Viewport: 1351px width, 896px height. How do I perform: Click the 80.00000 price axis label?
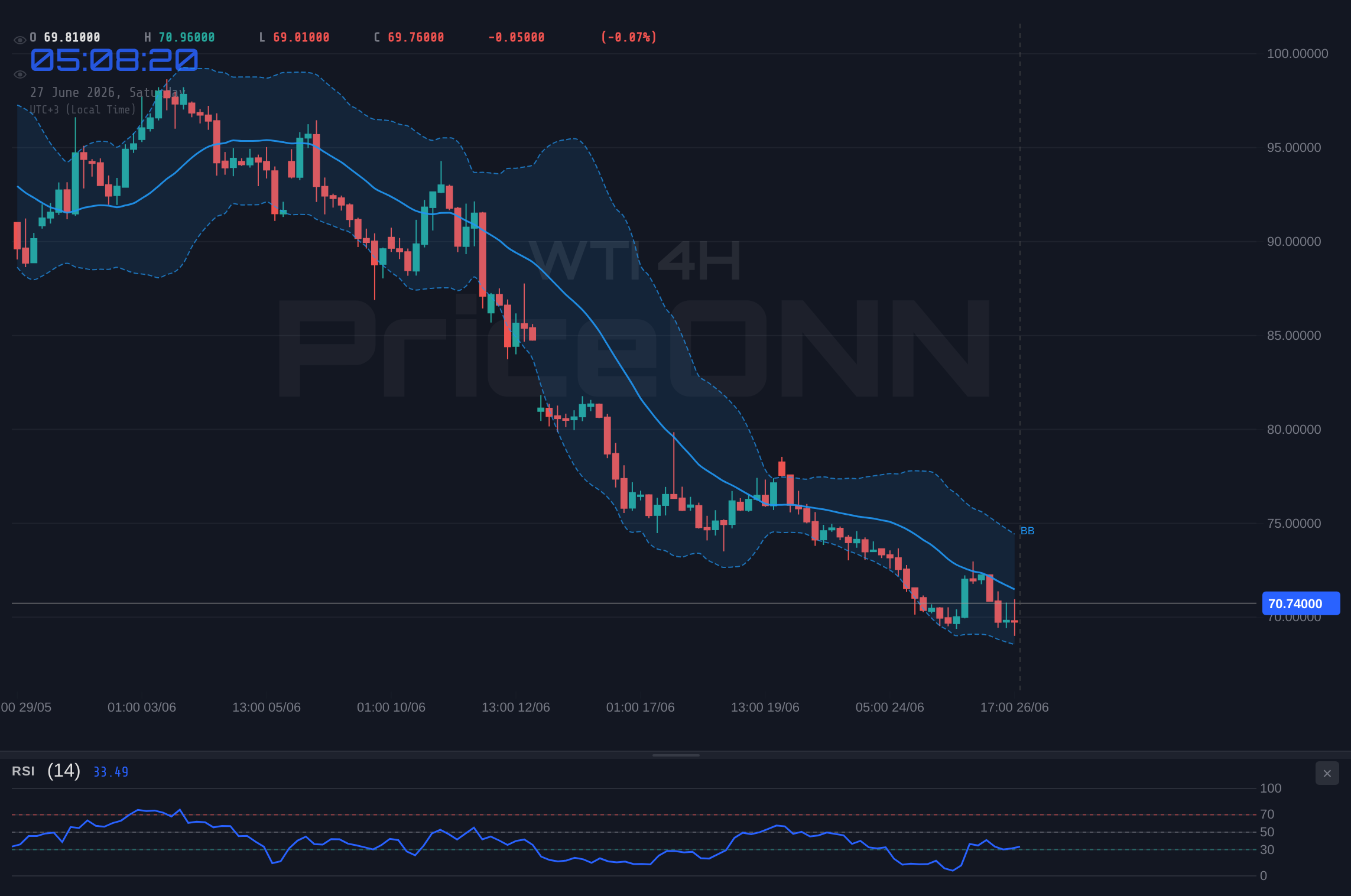click(1294, 430)
